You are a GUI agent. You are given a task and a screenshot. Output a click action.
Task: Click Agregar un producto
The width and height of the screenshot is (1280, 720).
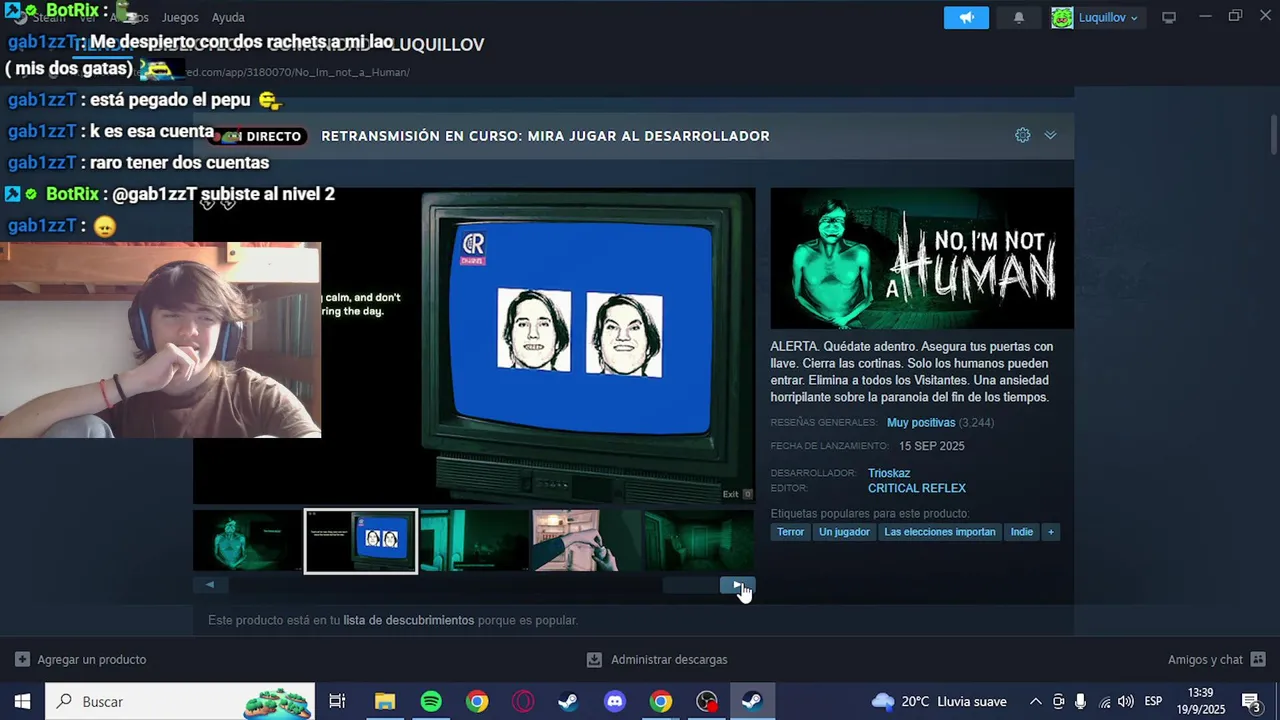(x=80, y=660)
